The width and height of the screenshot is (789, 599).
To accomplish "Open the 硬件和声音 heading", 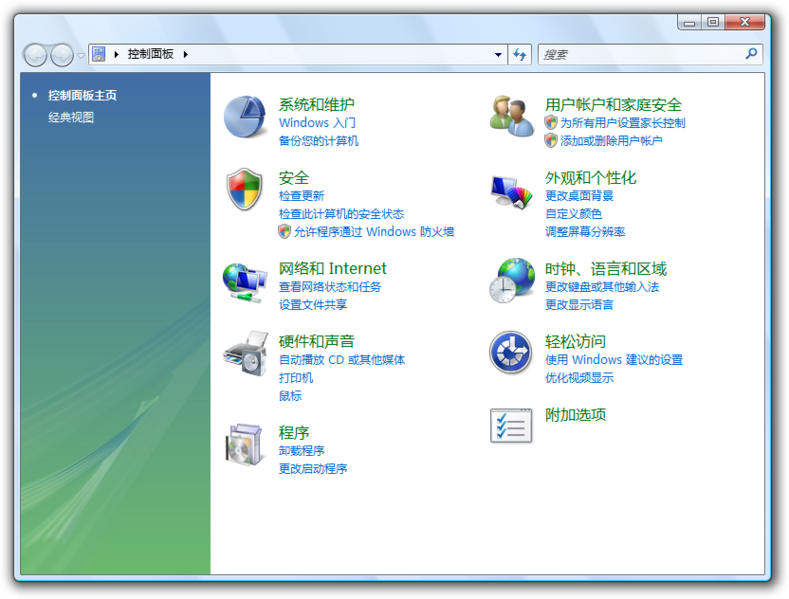I will pyautogui.click(x=317, y=341).
